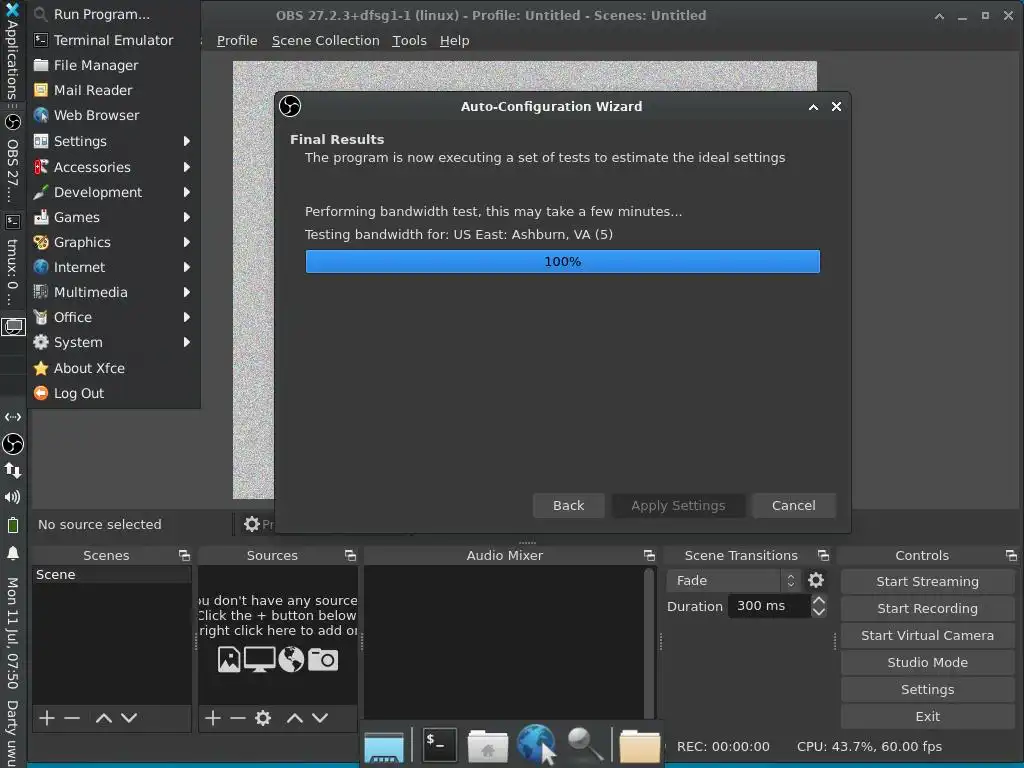Cancel the Auto-Configuration Wizard
This screenshot has height=768, width=1024.
tap(793, 505)
